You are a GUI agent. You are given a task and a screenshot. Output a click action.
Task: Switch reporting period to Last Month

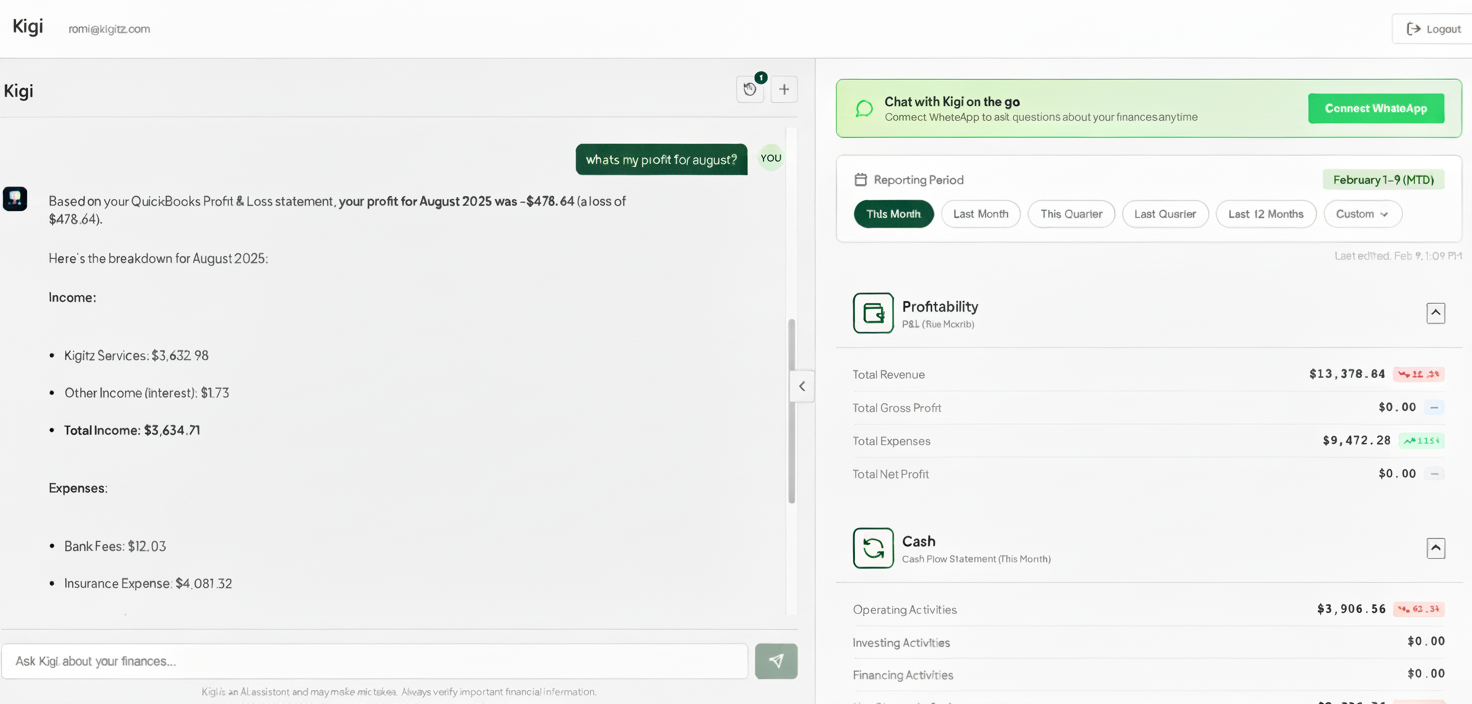point(980,214)
